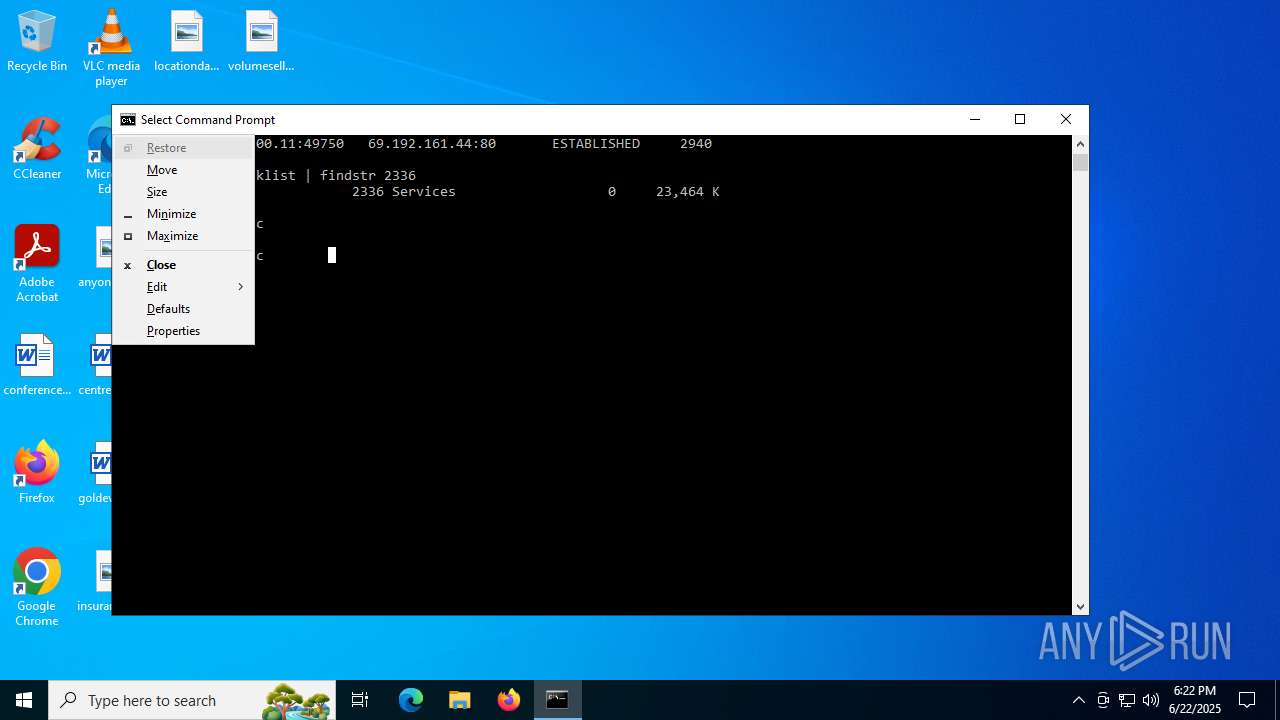Open Properties from the system menu
Viewport: 1280px width, 720px height.
[184, 331]
